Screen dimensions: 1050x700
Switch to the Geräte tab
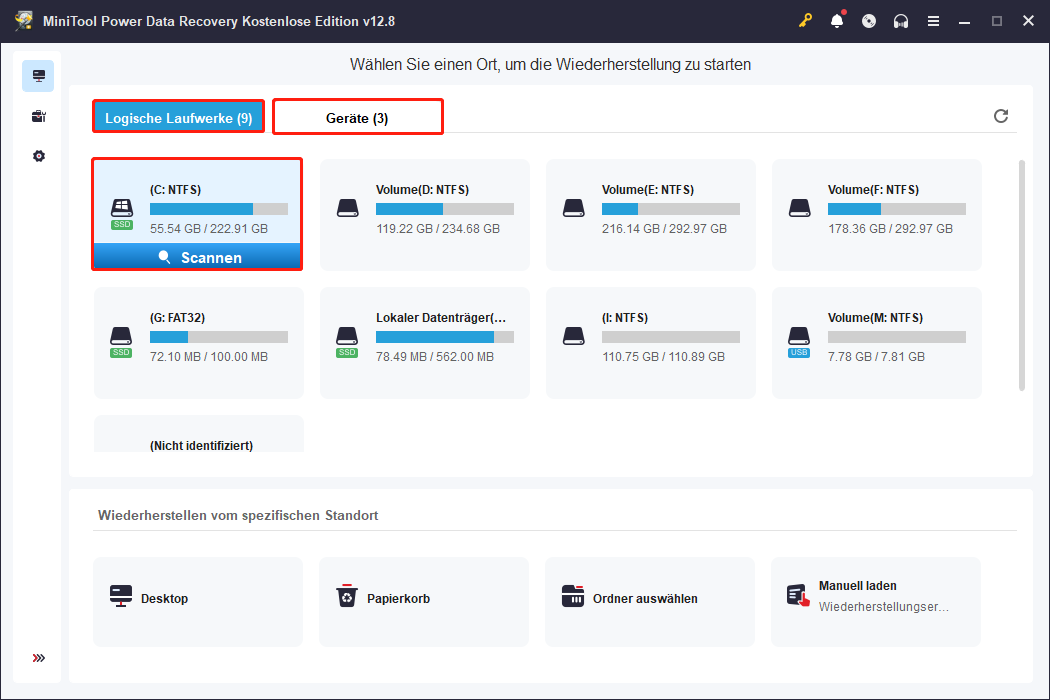click(357, 116)
